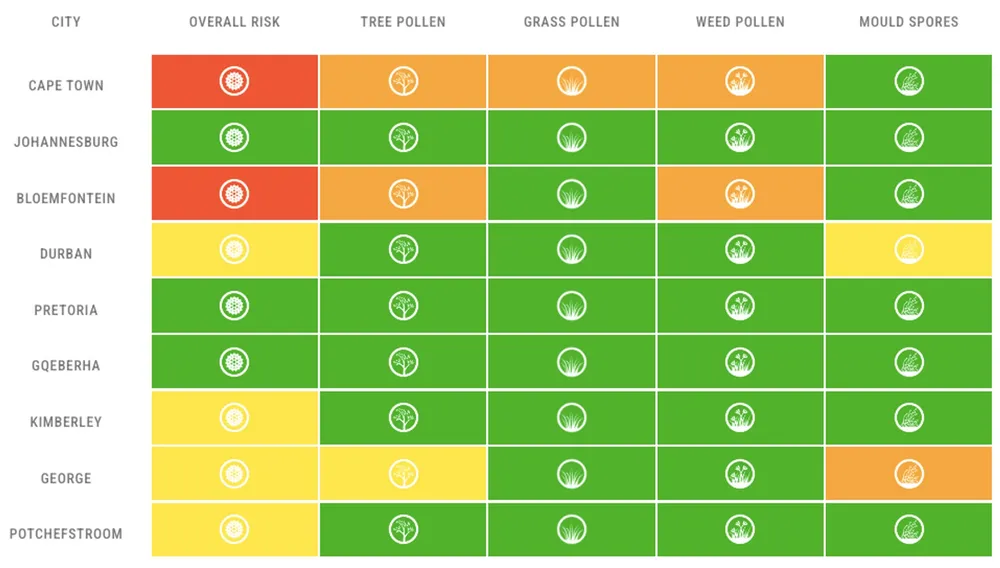The width and height of the screenshot is (1000, 568).
Task: Click Gqeberha mould spores icon
Action: pyautogui.click(x=909, y=361)
